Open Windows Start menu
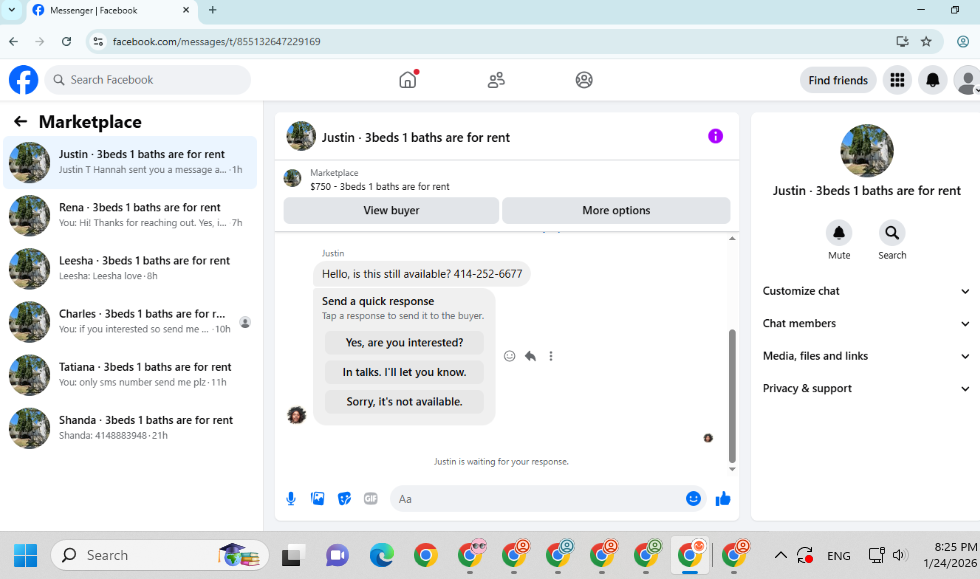This screenshot has width=980, height=579. tap(26, 555)
